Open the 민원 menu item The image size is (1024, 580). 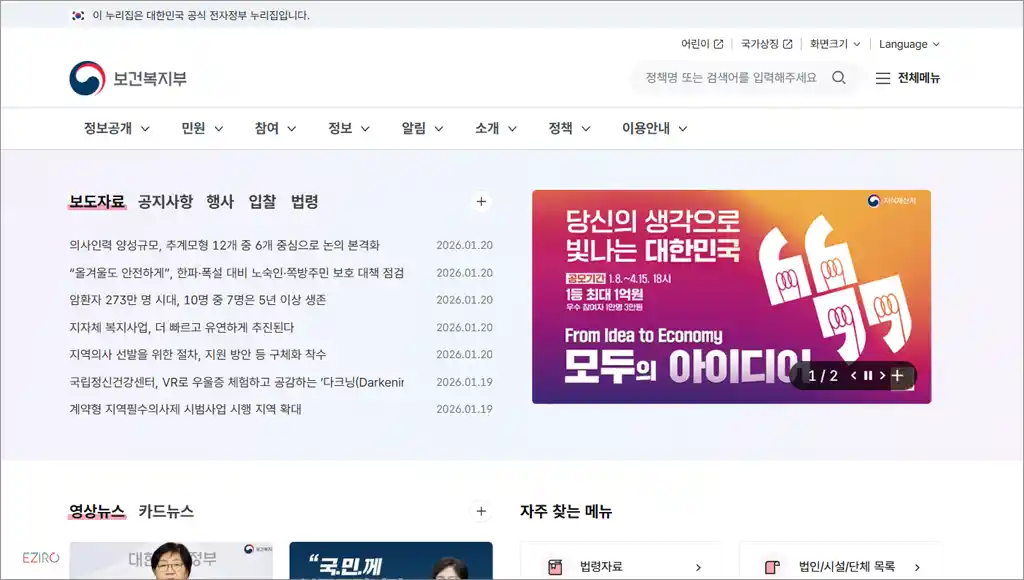194,128
